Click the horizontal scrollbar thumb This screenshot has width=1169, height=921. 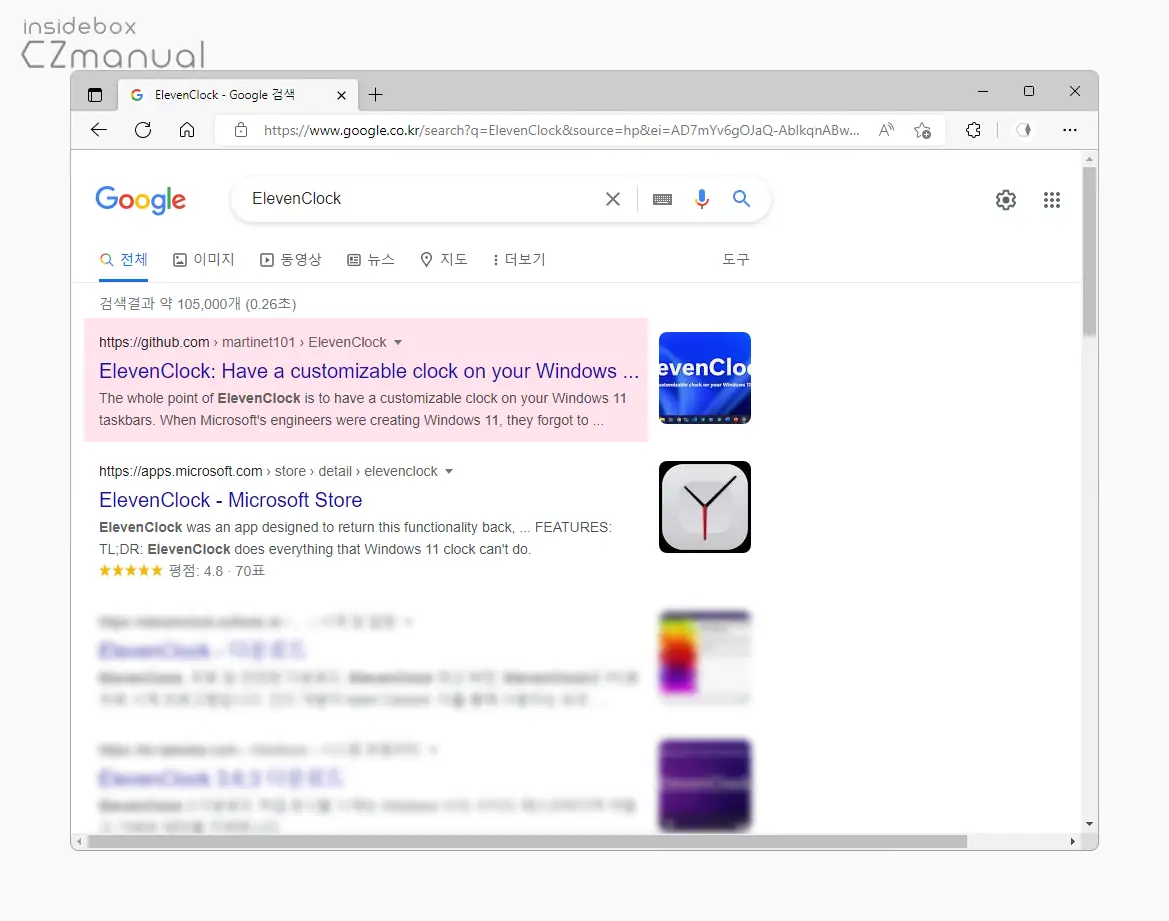coord(527,841)
